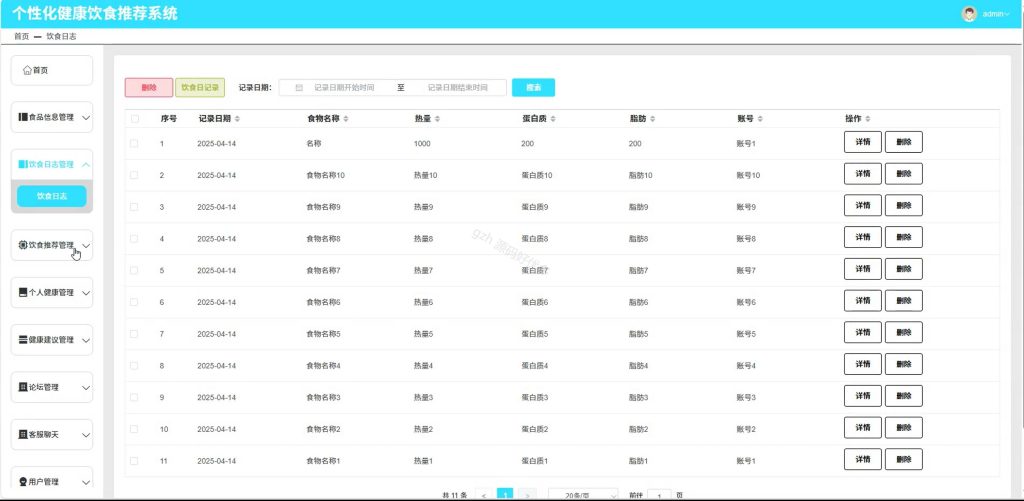Check the checkbox for 食物名称2 row
Screen dimensions: 1024x501
click(x=134, y=429)
